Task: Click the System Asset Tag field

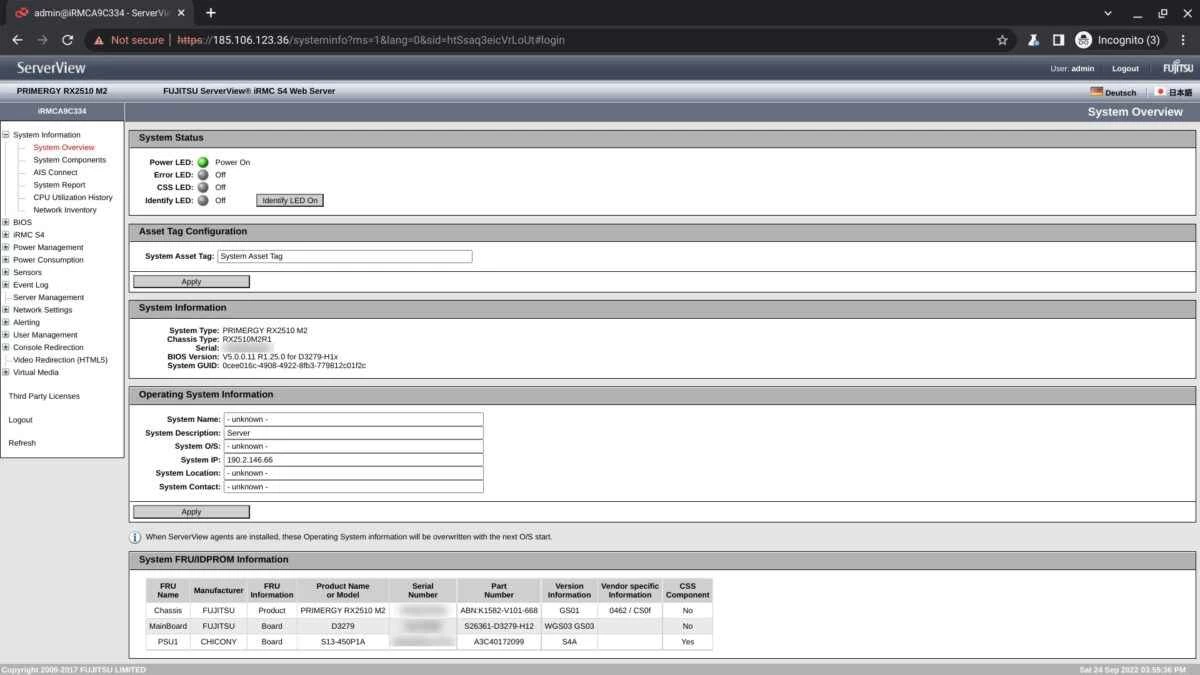Action: coord(344,256)
